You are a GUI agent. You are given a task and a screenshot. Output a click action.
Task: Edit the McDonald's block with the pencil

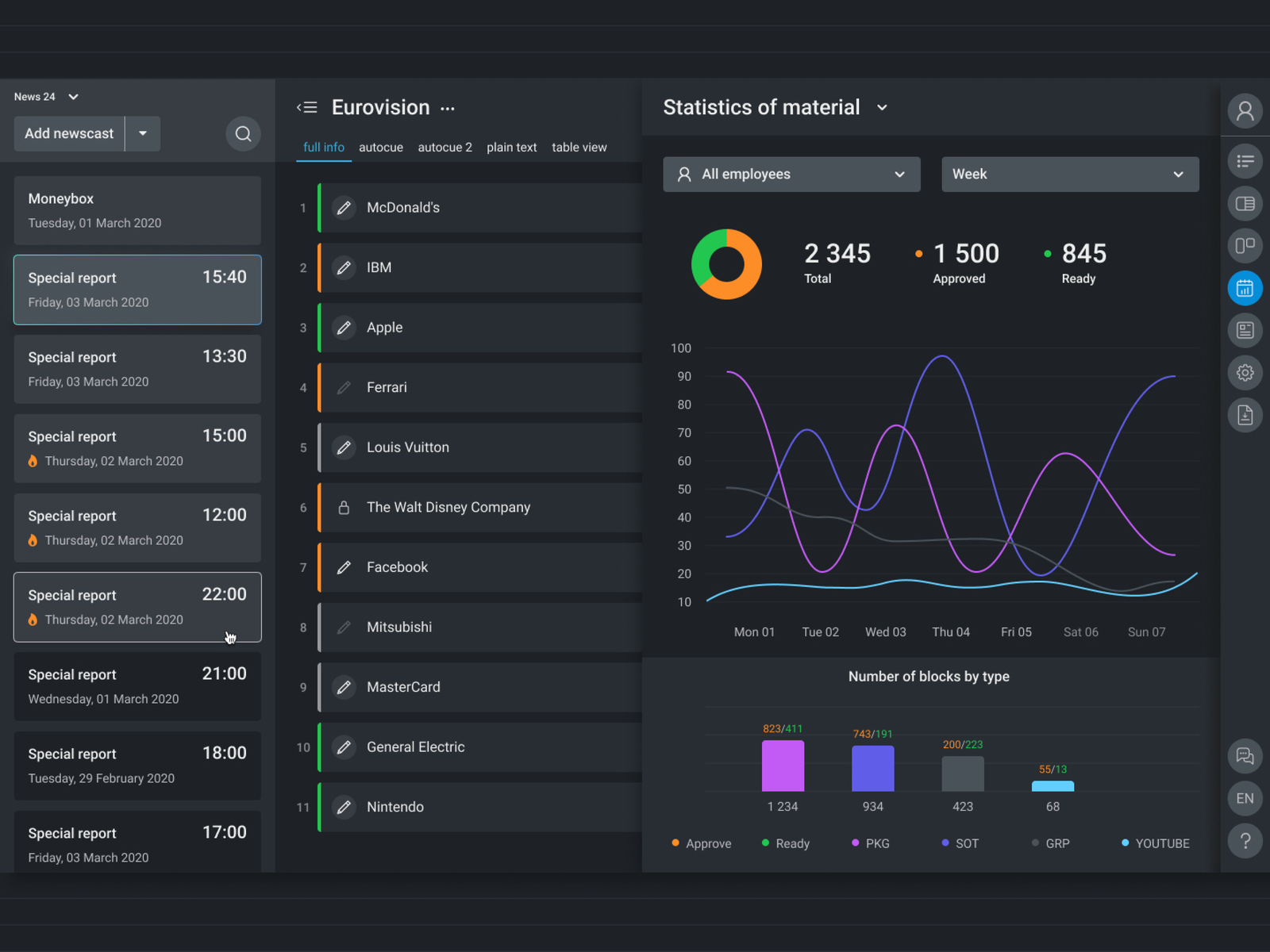click(344, 208)
